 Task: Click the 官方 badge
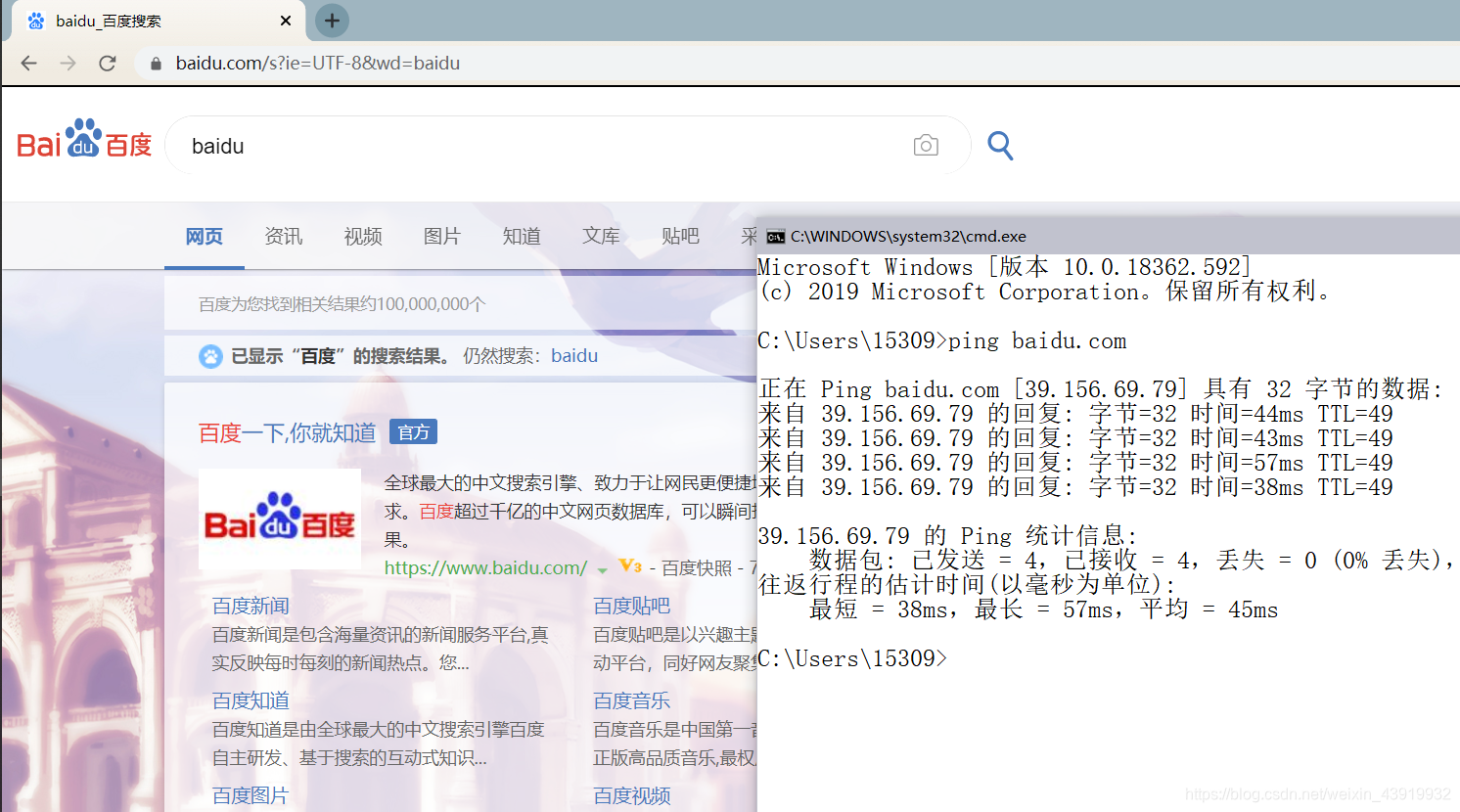click(413, 432)
